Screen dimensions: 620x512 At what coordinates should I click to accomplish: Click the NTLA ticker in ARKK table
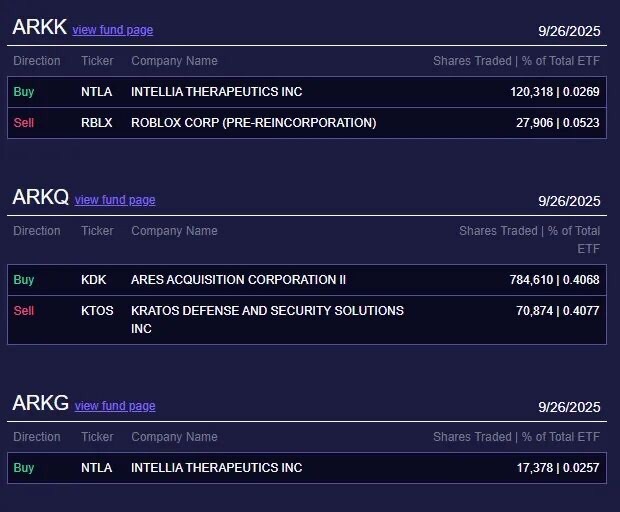[97, 92]
